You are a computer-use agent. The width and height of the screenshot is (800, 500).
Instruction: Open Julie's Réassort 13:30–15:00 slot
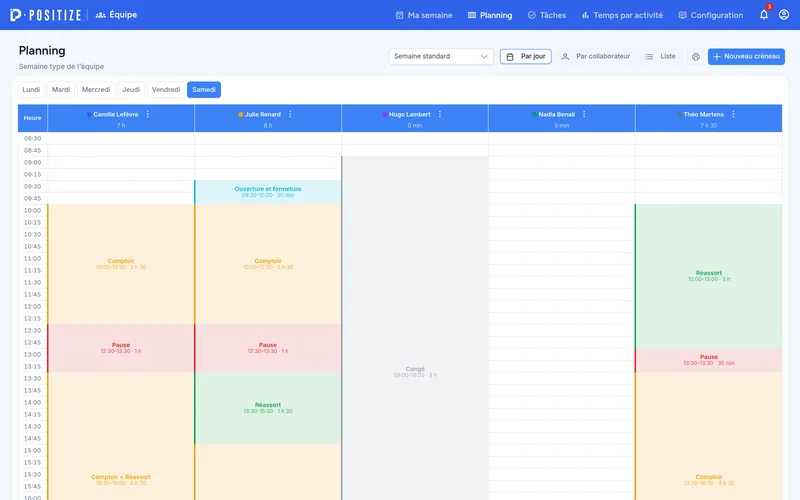click(268, 408)
